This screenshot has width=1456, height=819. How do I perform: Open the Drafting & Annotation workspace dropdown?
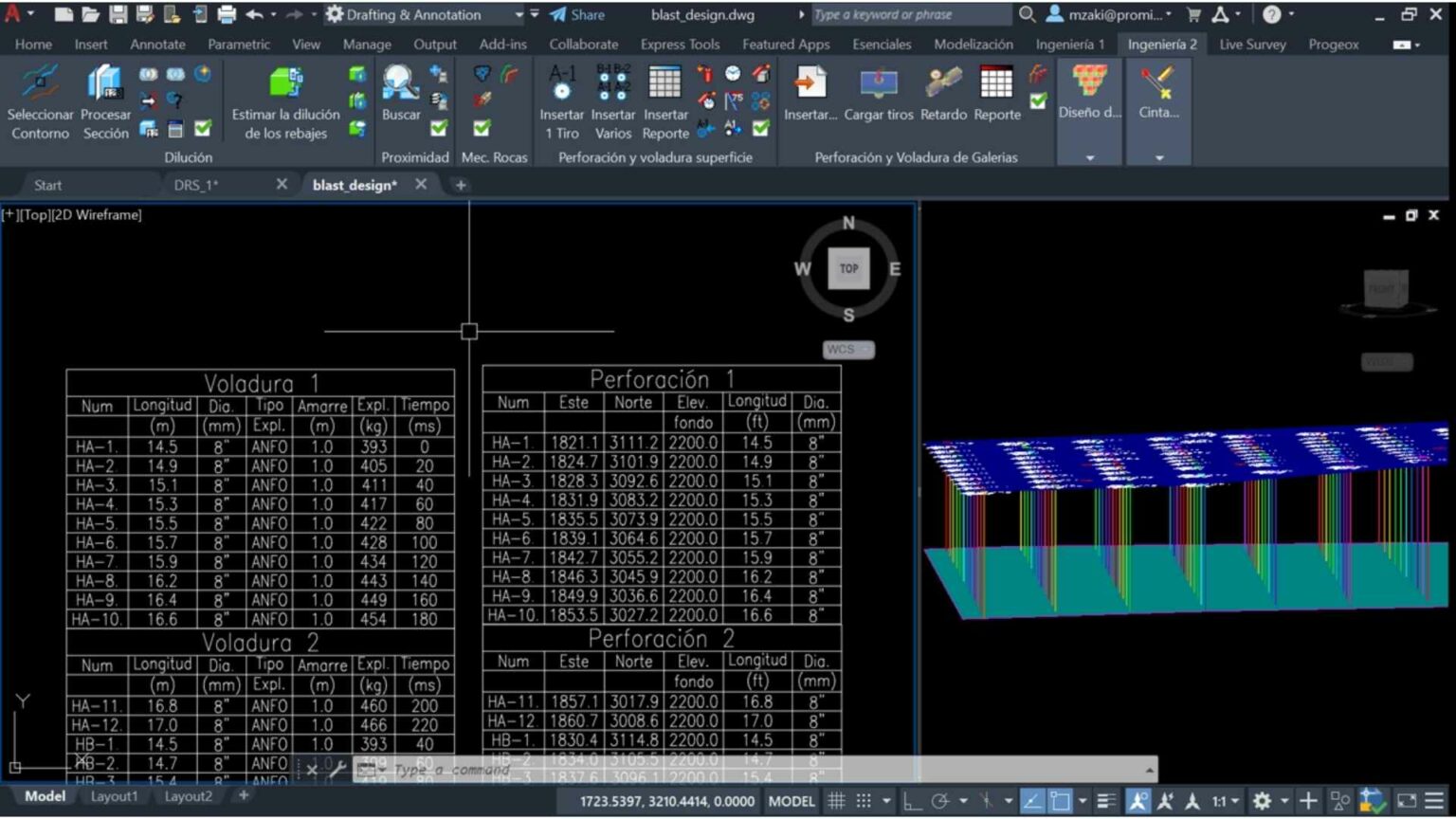click(518, 14)
